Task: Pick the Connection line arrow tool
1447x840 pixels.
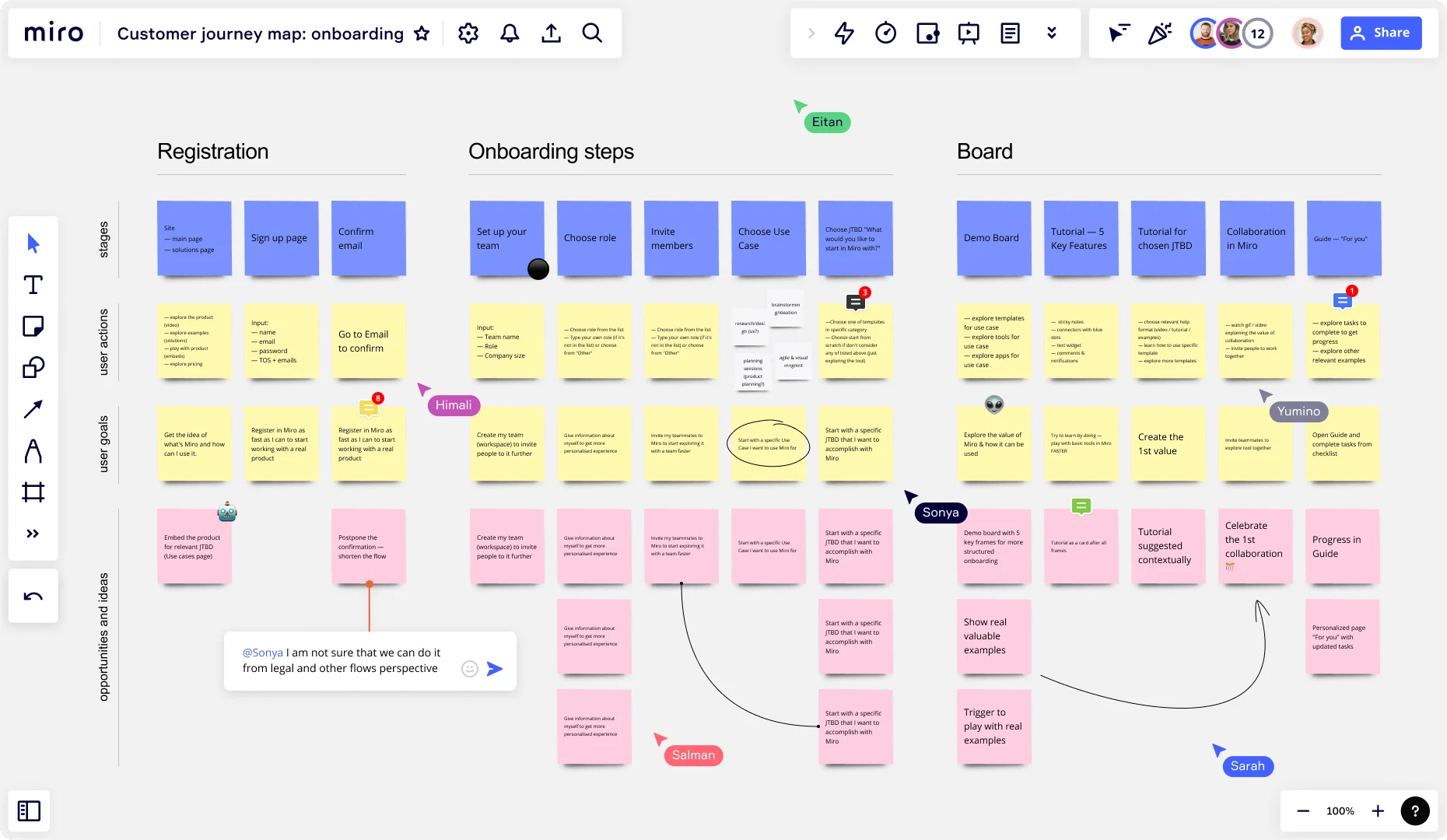Action: 33,409
